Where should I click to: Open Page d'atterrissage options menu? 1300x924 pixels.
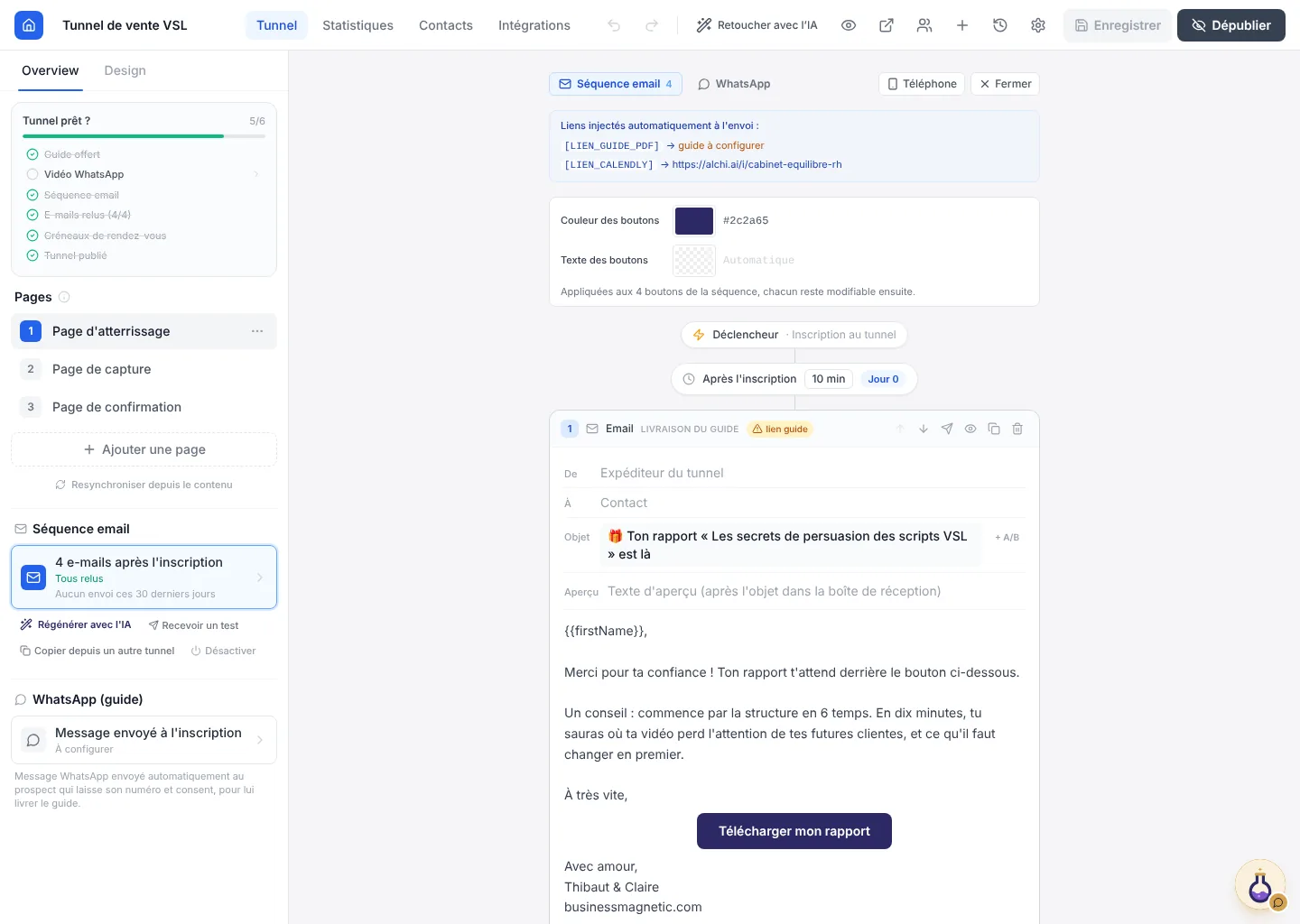click(257, 331)
